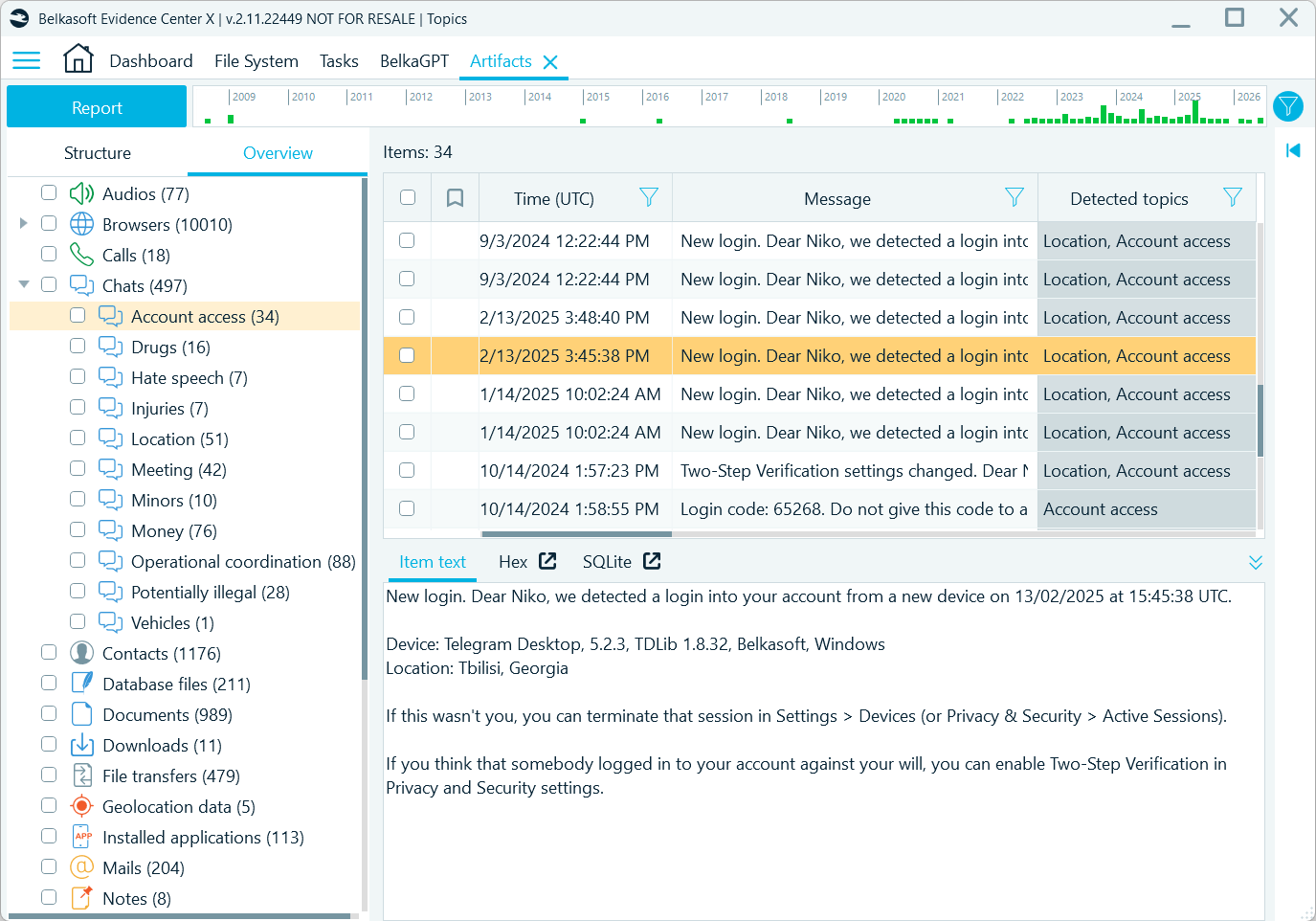Viewport: 1316px width, 921px height.
Task: Click the Report button
Action: [x=97, y=107]
